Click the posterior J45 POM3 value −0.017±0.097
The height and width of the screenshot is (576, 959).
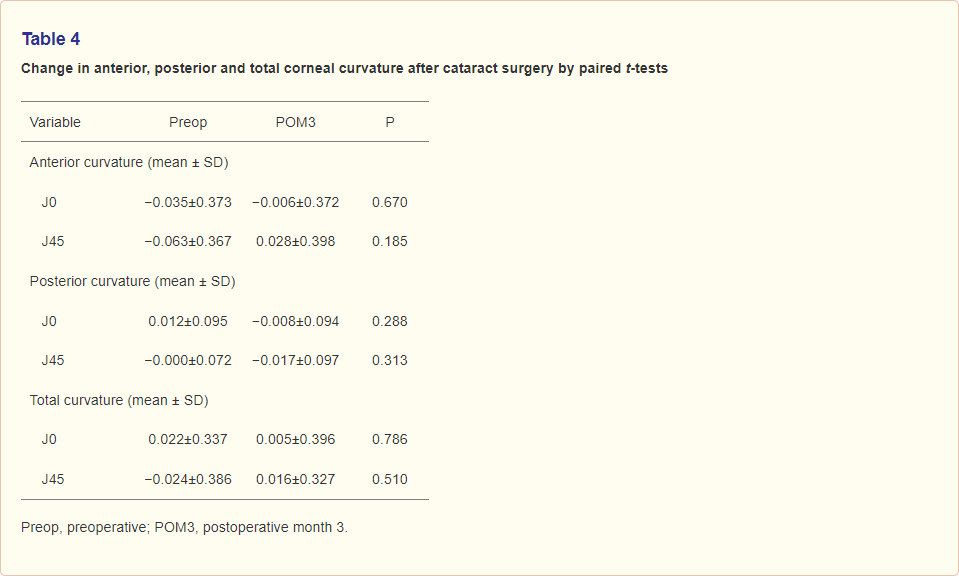[x=295, y=361]
